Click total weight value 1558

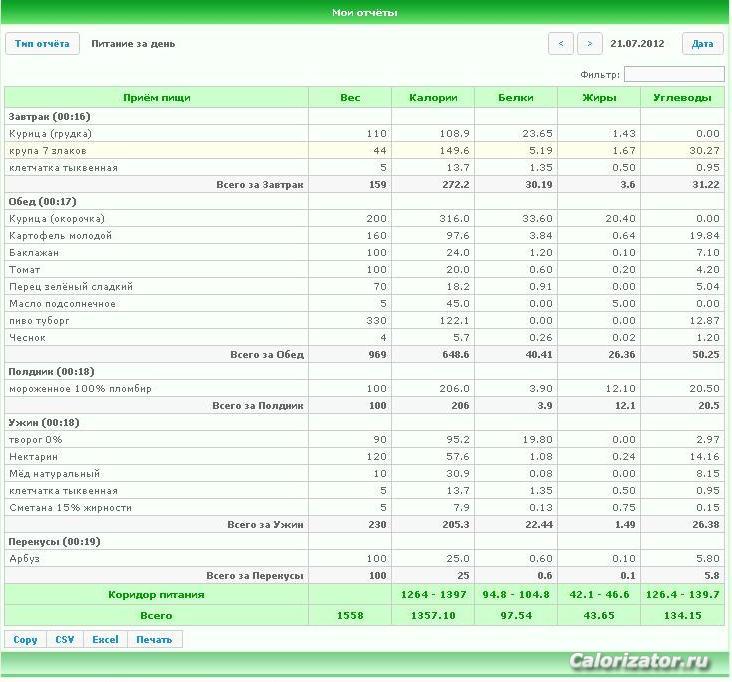(350, 616)
